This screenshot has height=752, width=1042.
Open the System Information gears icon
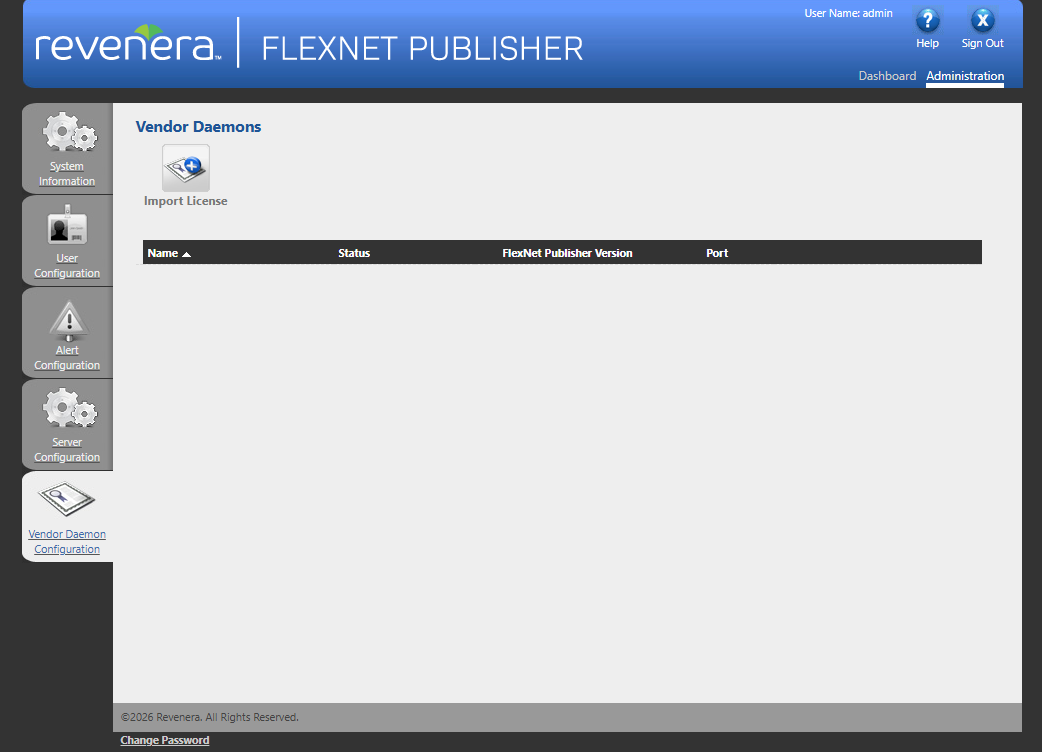pyautogui.click(x=70, y=132)
